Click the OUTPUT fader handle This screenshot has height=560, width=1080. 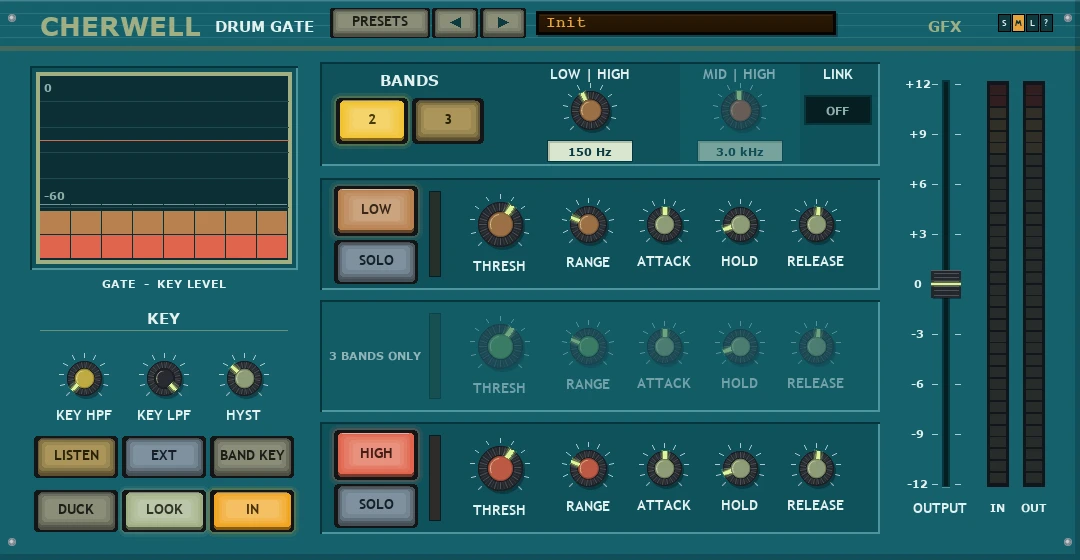(946, 284)
